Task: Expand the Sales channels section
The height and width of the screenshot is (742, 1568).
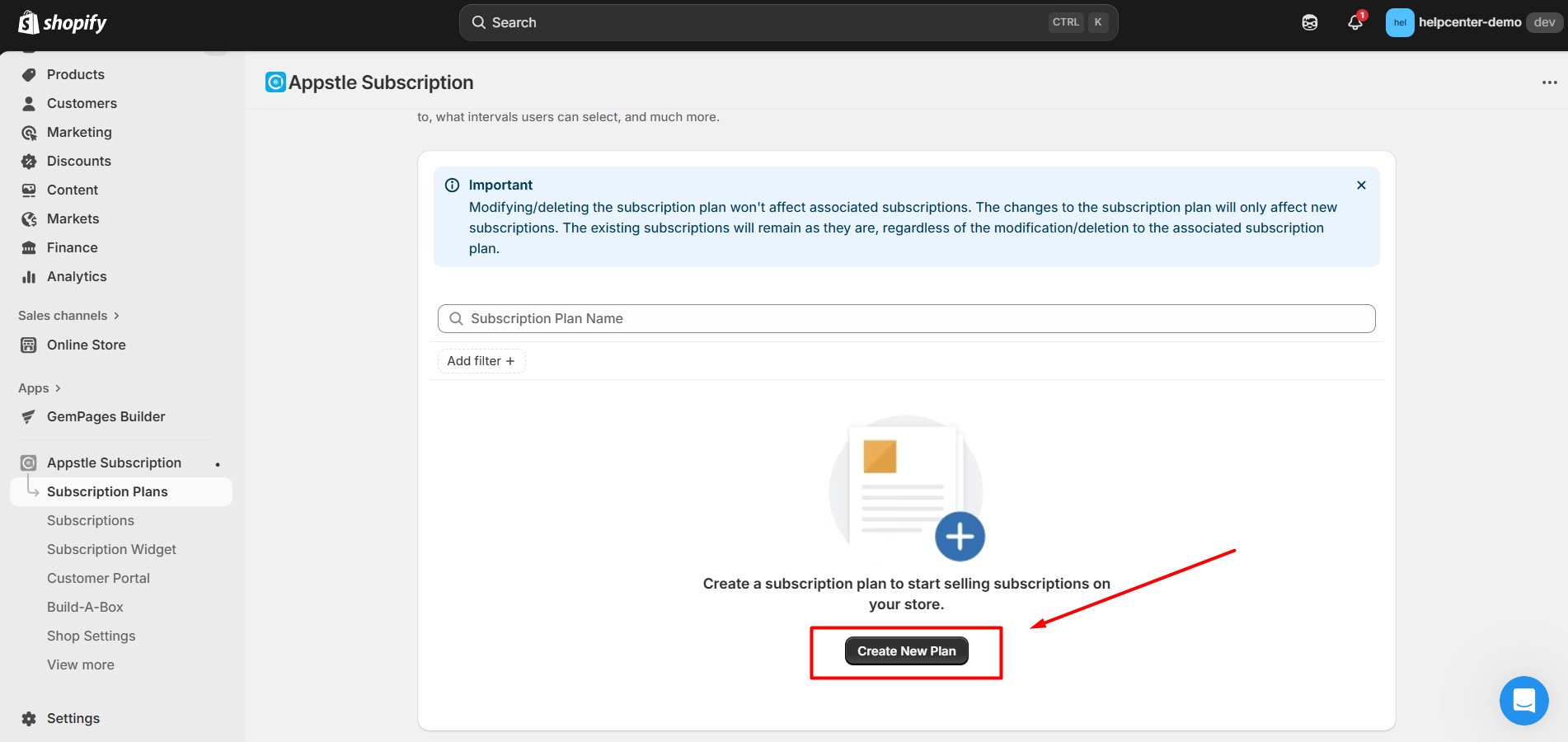Action: click(x=69, y=315)
